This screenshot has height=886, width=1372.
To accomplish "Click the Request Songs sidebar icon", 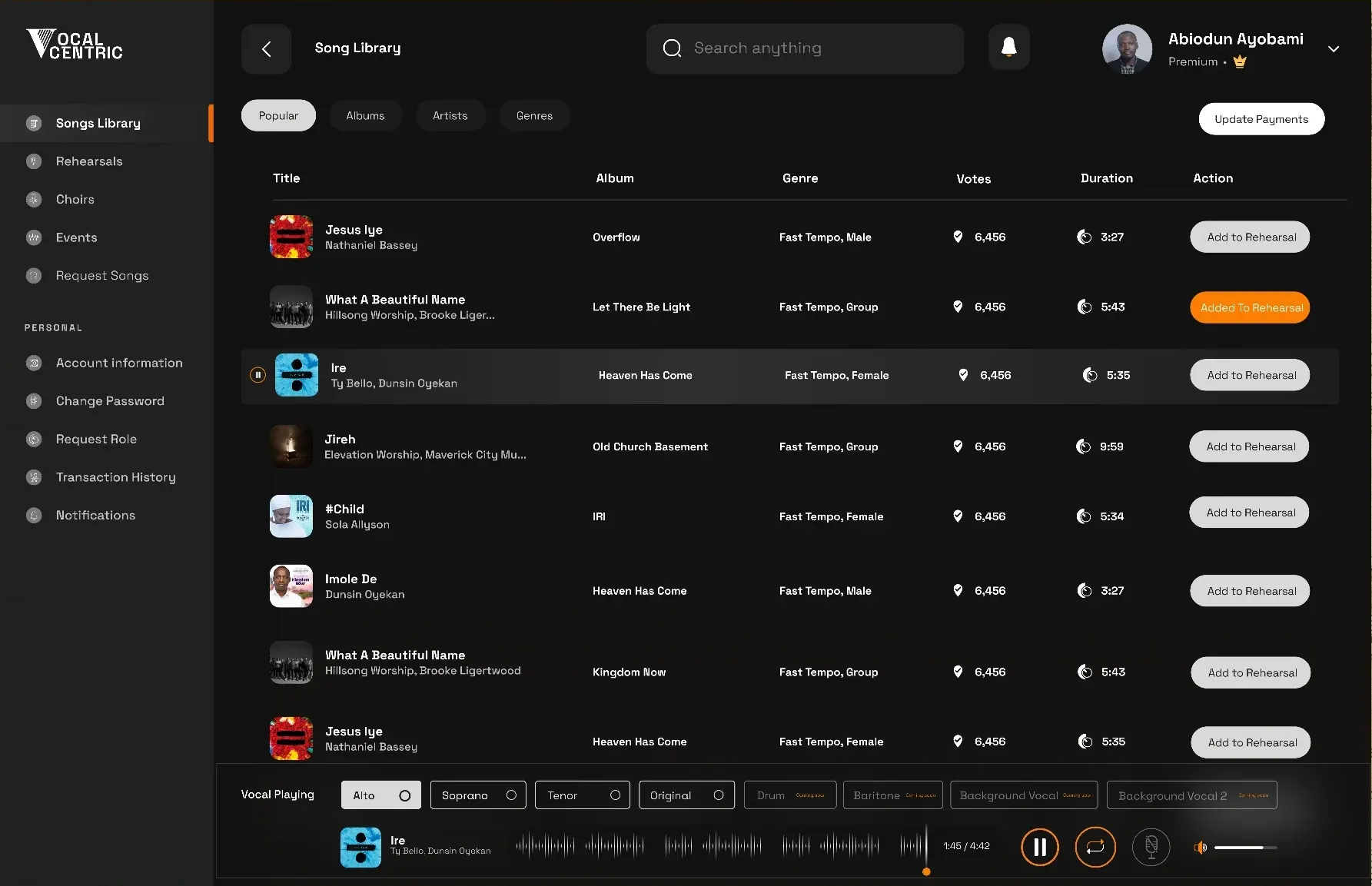I will point(34,276).
